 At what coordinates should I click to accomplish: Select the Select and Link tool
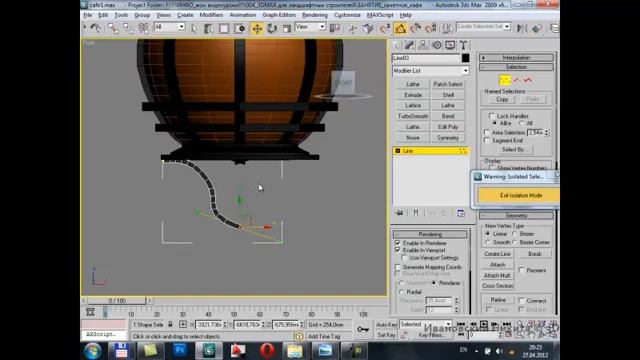113,28
